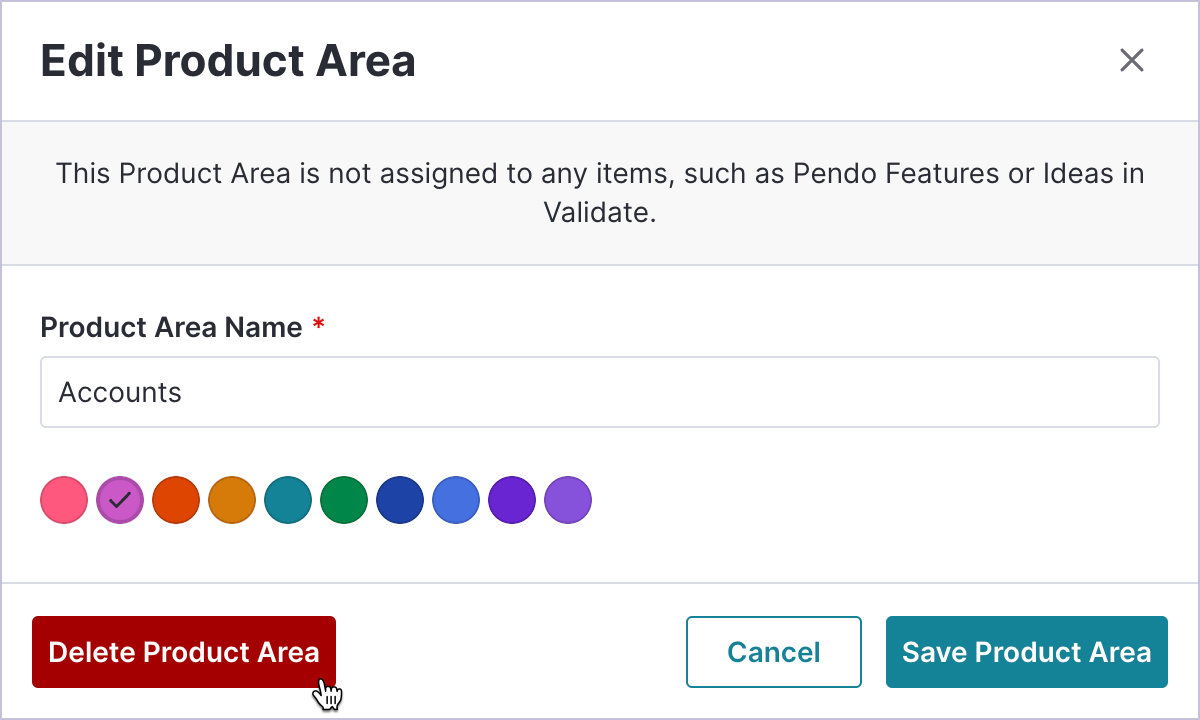Select the teal color swatch
Screen dimensions: 1200x720
pos(288,499)
